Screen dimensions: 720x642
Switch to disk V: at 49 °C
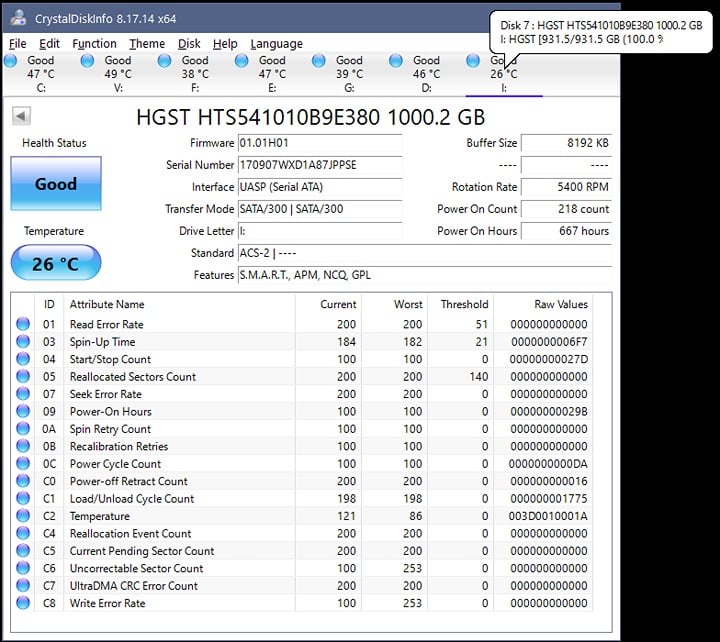(x=118, y=73)
